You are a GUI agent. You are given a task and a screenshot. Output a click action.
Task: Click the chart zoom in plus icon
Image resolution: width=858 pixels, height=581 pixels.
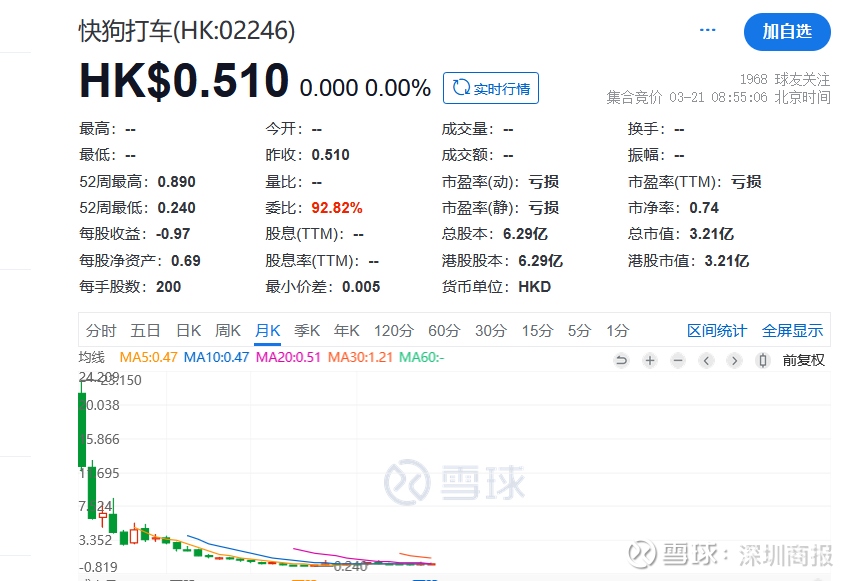(650, 361)
